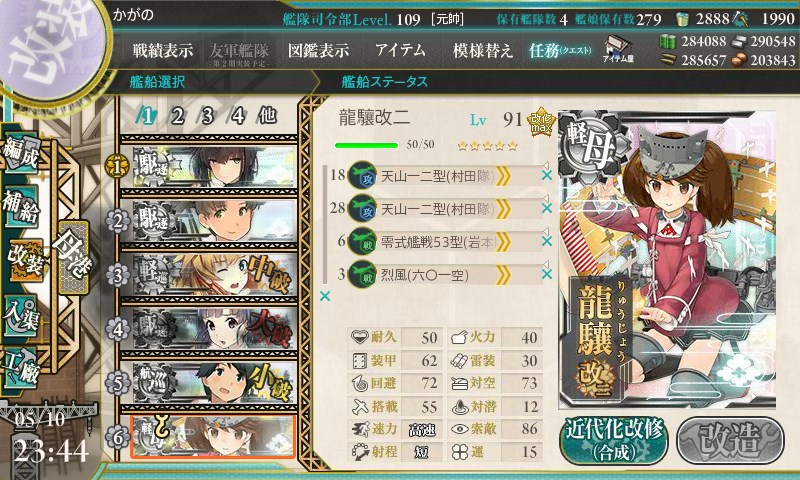Click Ryujou's green HP bar
Screen dimensions: 800x480
366,145
